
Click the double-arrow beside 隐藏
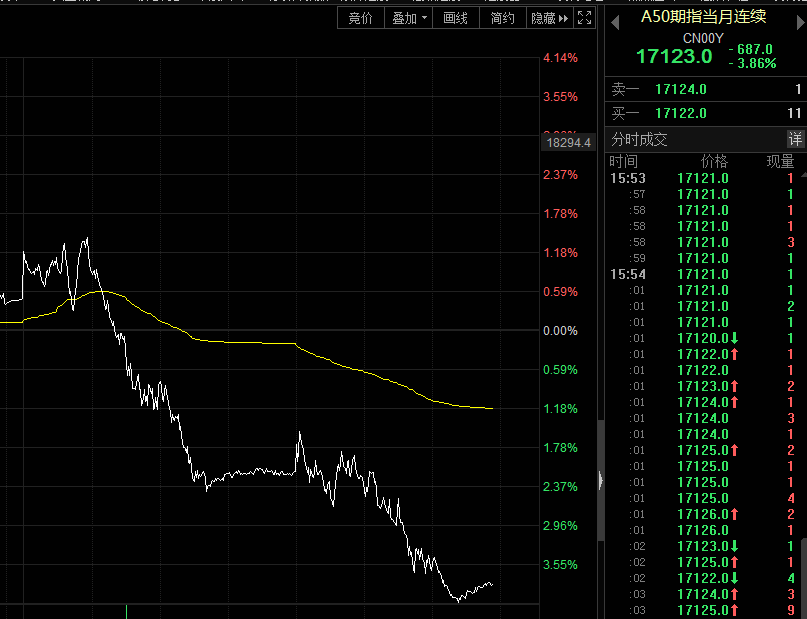click(x=564, y=19)
